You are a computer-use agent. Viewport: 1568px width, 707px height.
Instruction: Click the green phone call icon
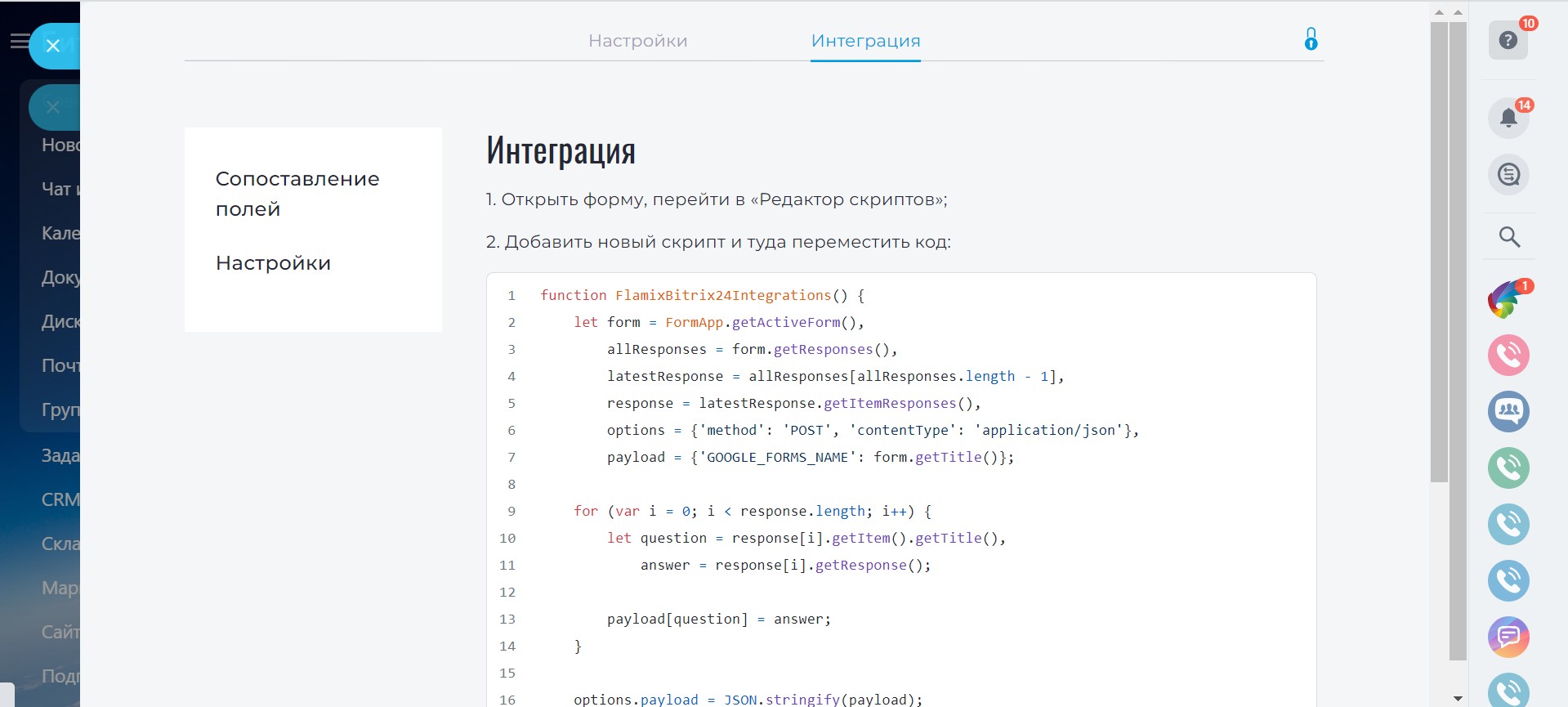(x=1508, y=468)
